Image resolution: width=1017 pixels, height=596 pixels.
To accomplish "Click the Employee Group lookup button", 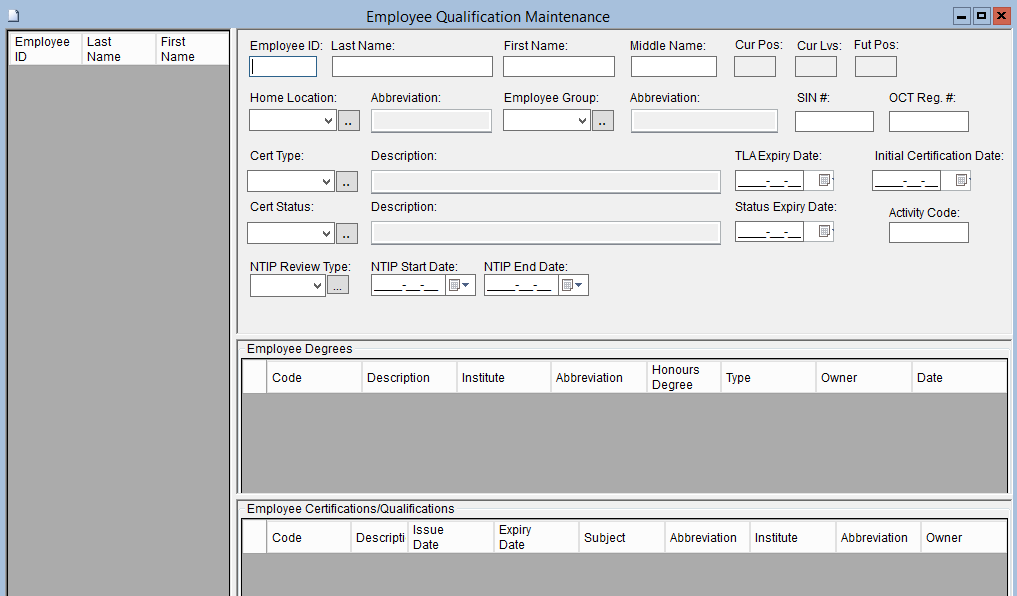I will coord(602,121).
